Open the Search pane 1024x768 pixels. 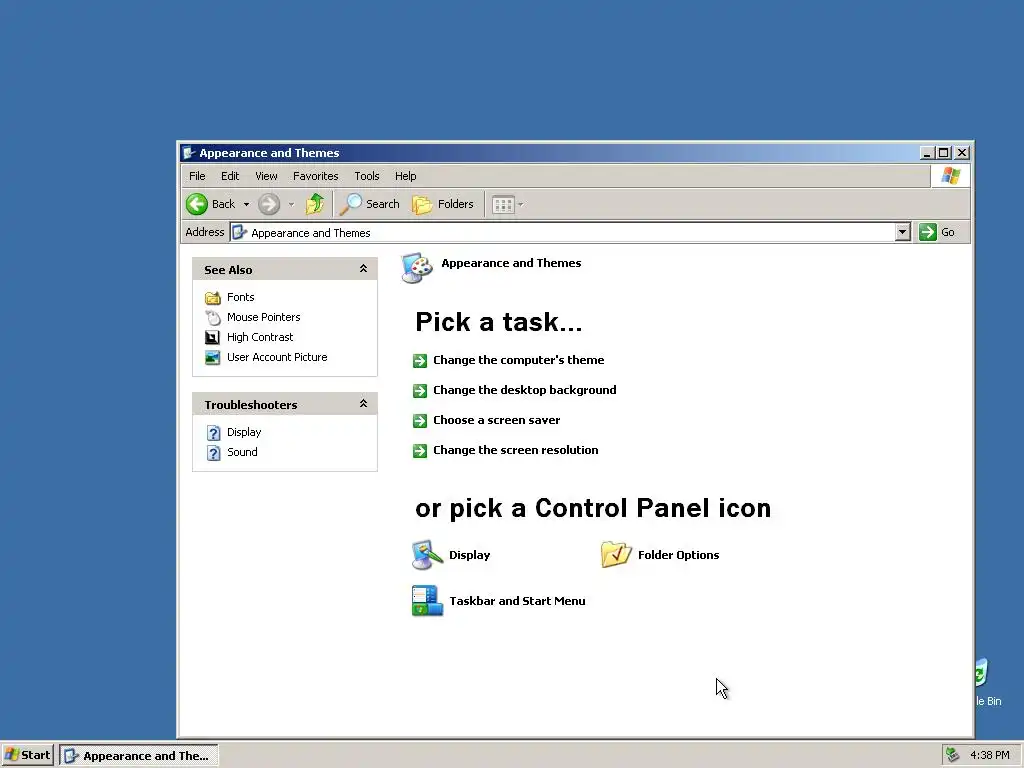[x=370, y=204]
